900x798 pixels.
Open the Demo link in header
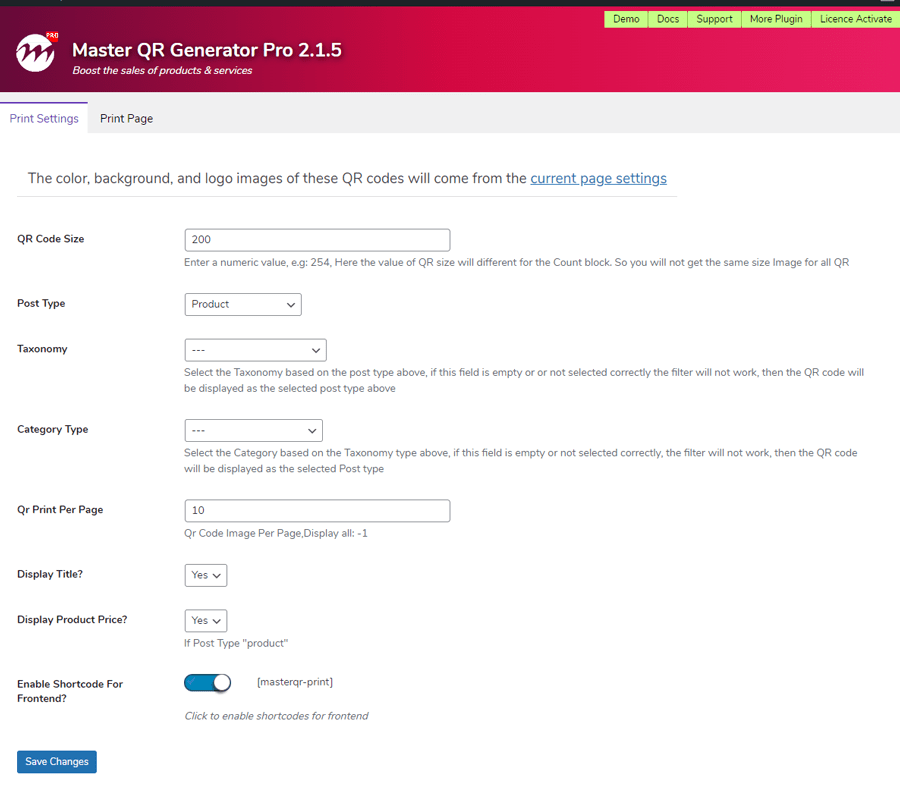pyautogui.click(x=626, y=19)
